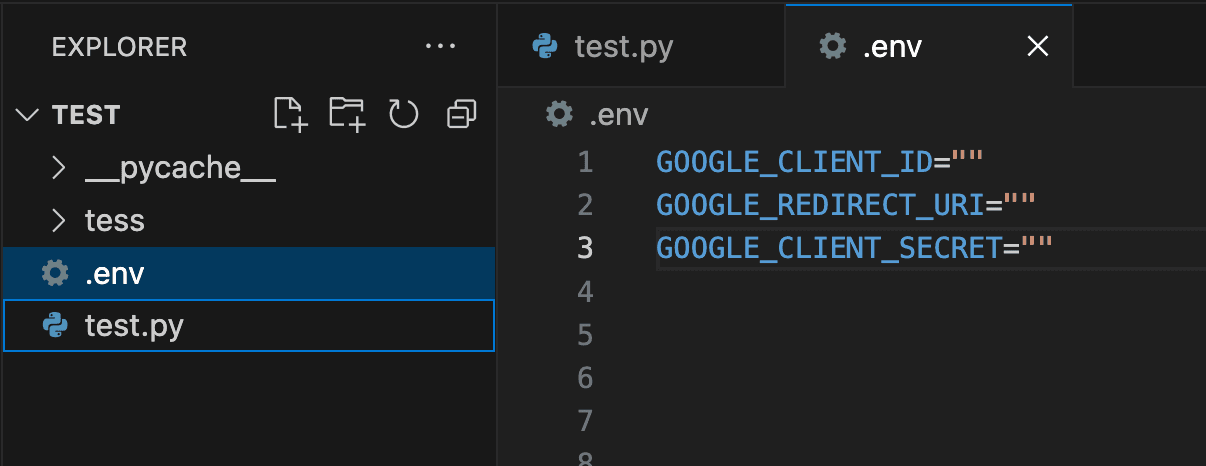Click line number 5 in the gutter
This screenshot has height=466, width=1206.
pos(585,334)
